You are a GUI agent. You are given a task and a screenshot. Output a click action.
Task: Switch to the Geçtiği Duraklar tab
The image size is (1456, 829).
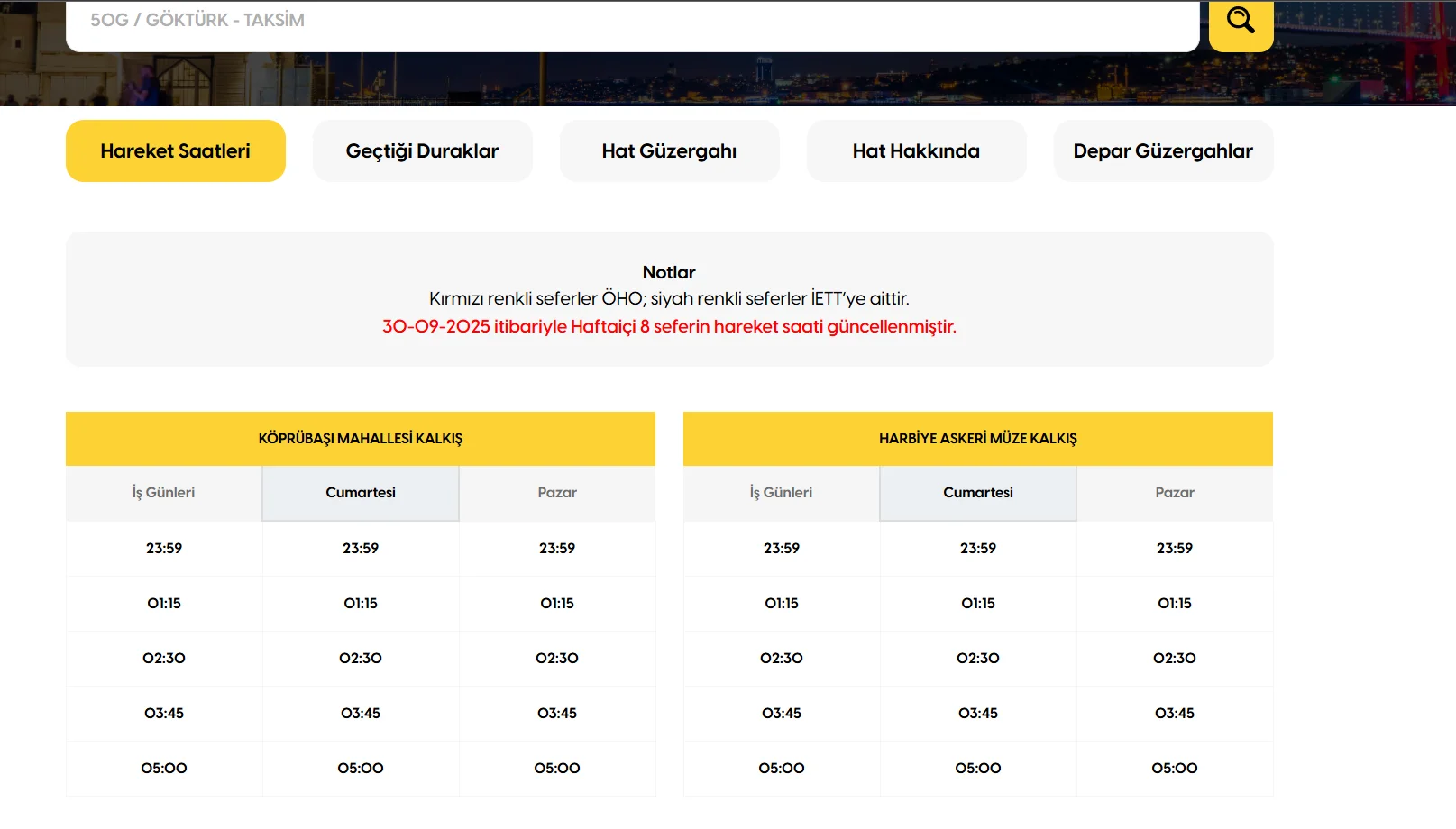point(422,151)
